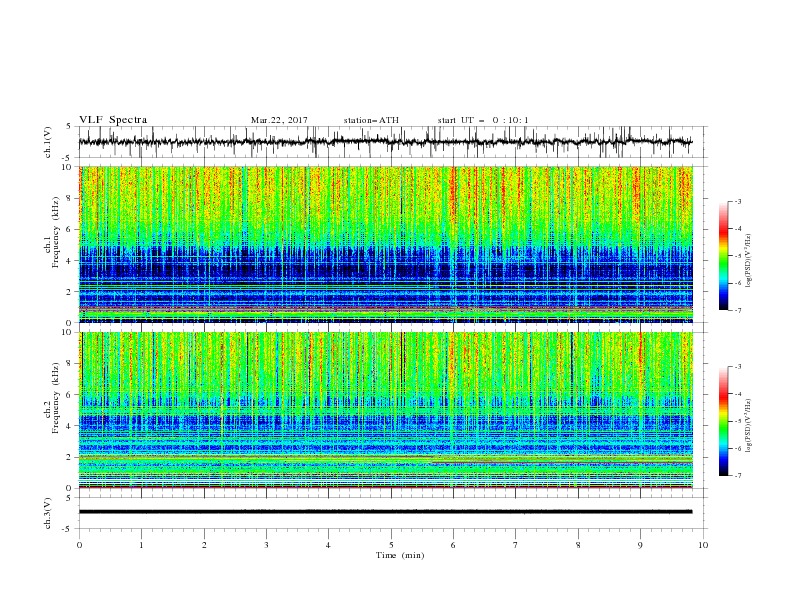Click the "-4" label on ch.1 colorbar

738,229
